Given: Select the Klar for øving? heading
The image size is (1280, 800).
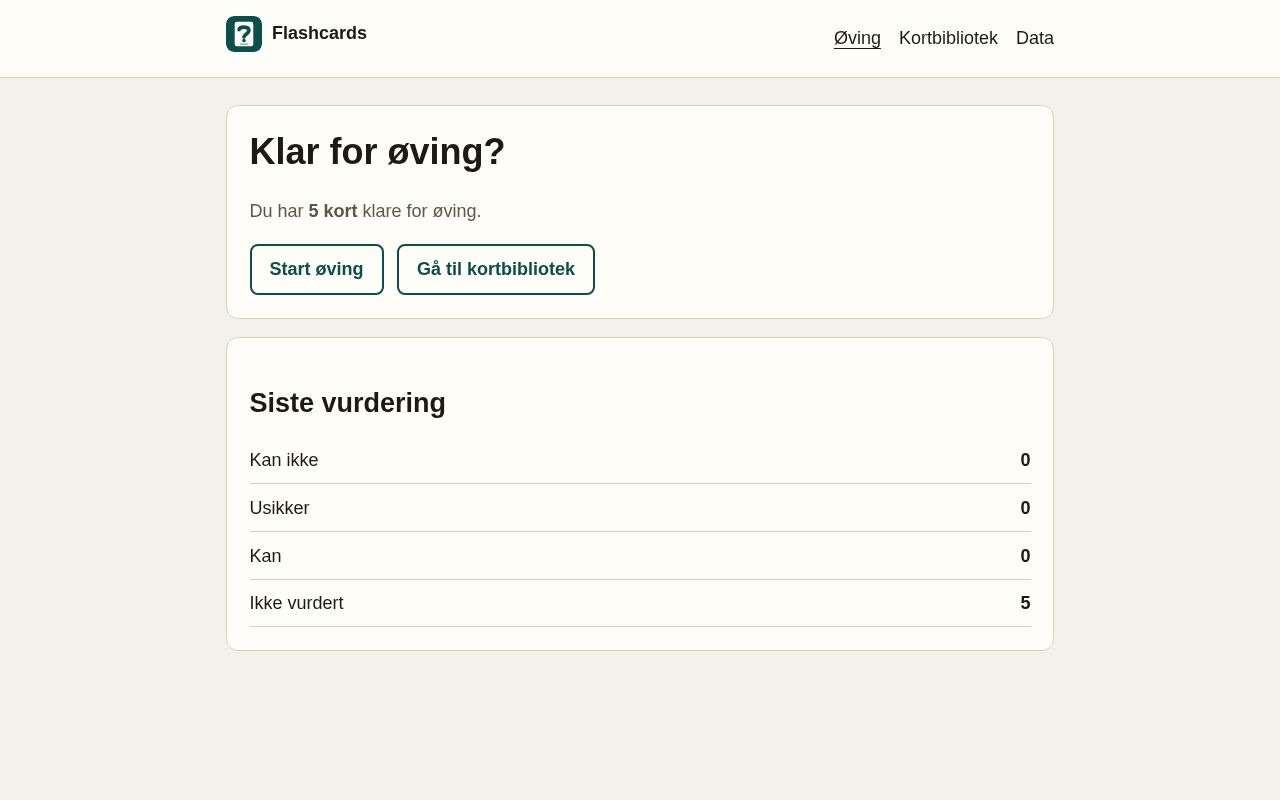Looking at the screenshot, I should tap(377, 152).
